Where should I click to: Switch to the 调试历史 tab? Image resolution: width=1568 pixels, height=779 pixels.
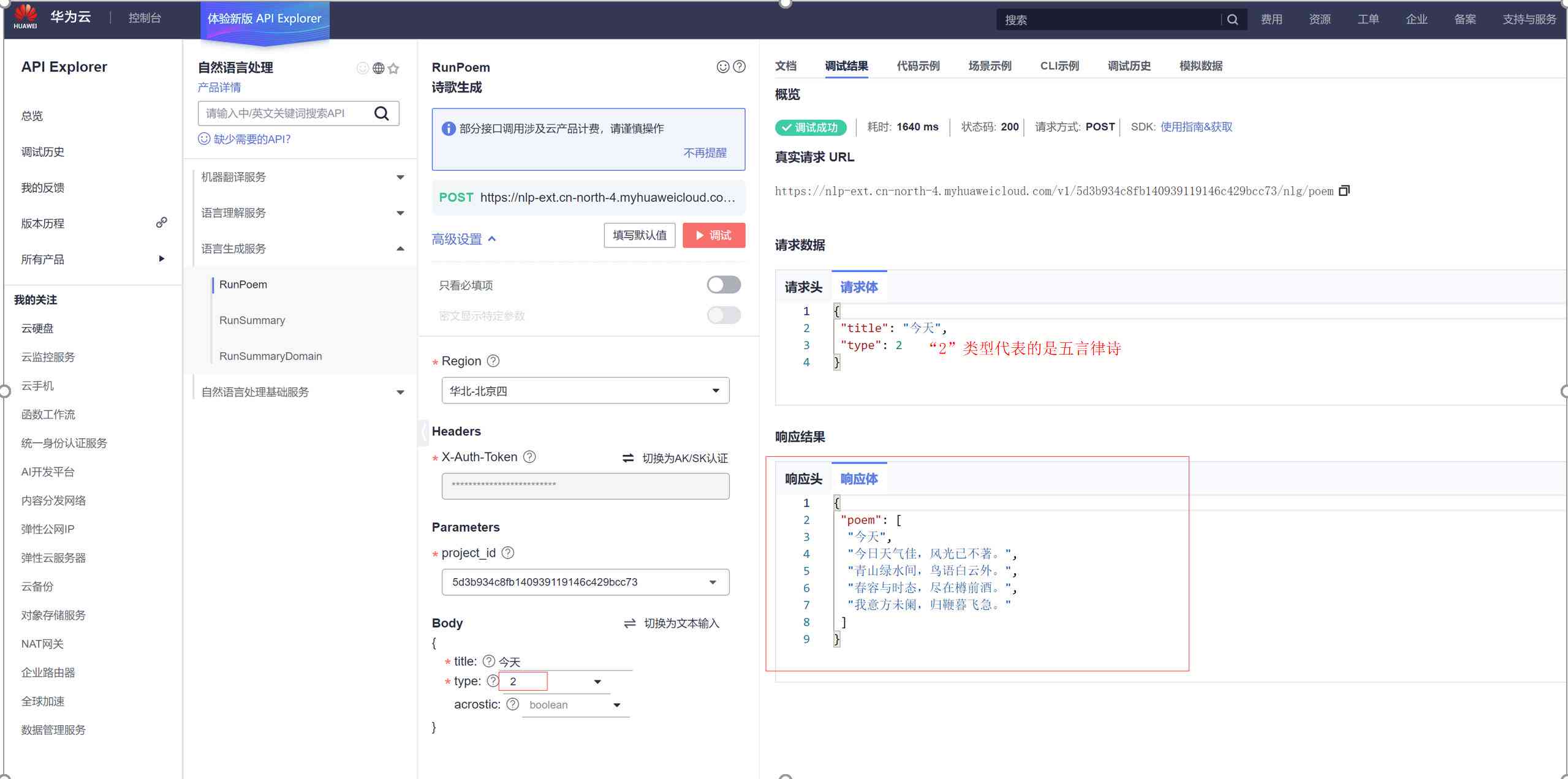1129,66
